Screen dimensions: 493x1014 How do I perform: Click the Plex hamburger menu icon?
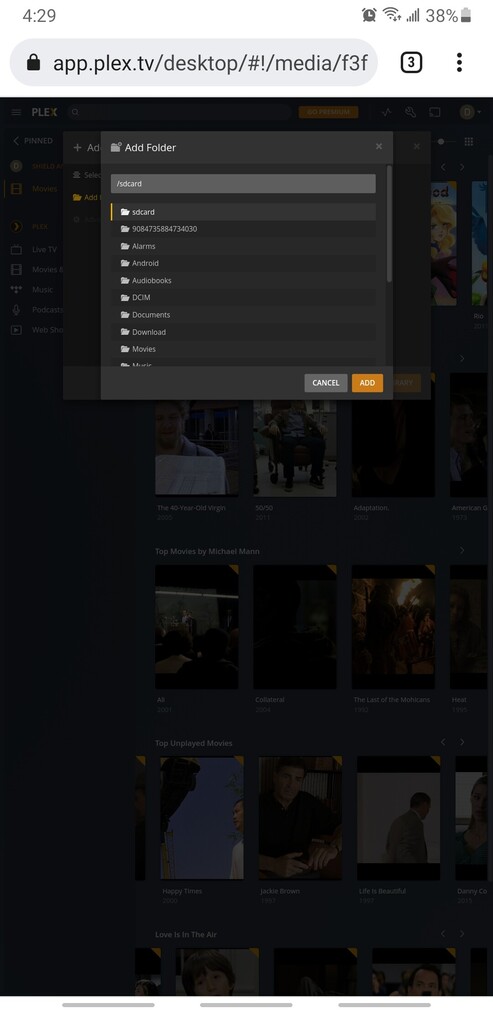click(x=16, y=112)
